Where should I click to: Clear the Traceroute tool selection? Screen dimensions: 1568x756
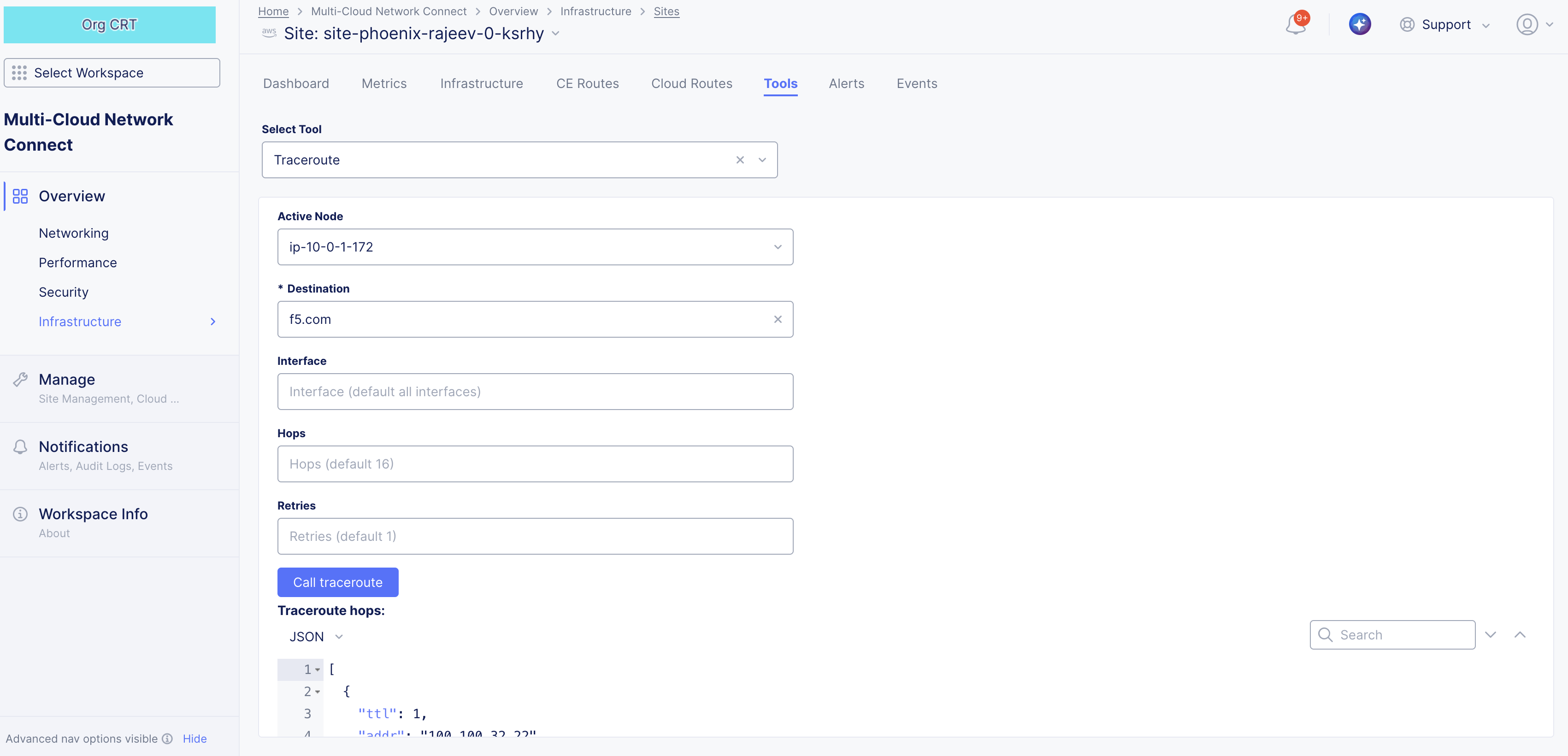click(740, 160)
